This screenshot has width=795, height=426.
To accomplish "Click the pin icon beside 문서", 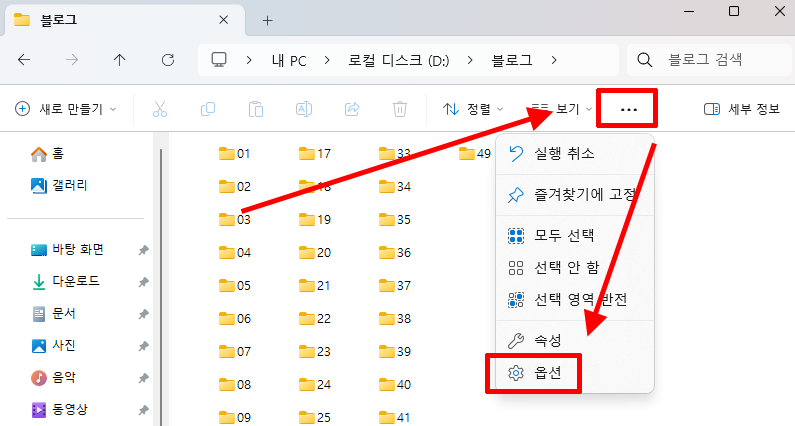I will [143, 314].
